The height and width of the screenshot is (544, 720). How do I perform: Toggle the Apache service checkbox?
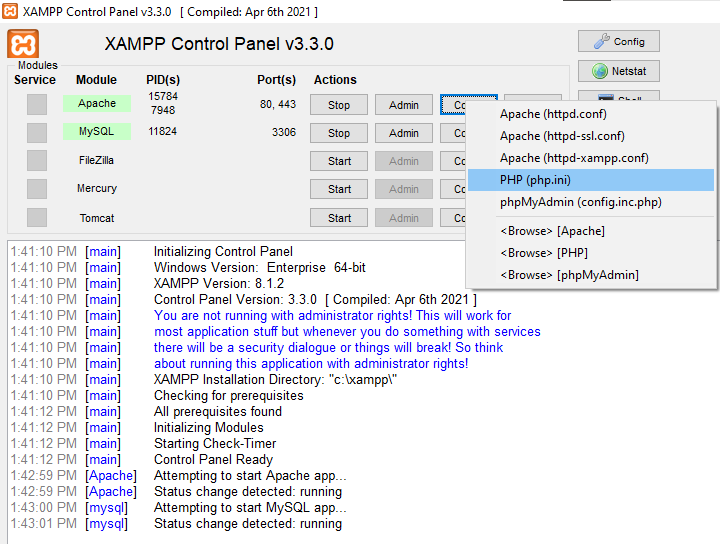(x=37, y=104)
